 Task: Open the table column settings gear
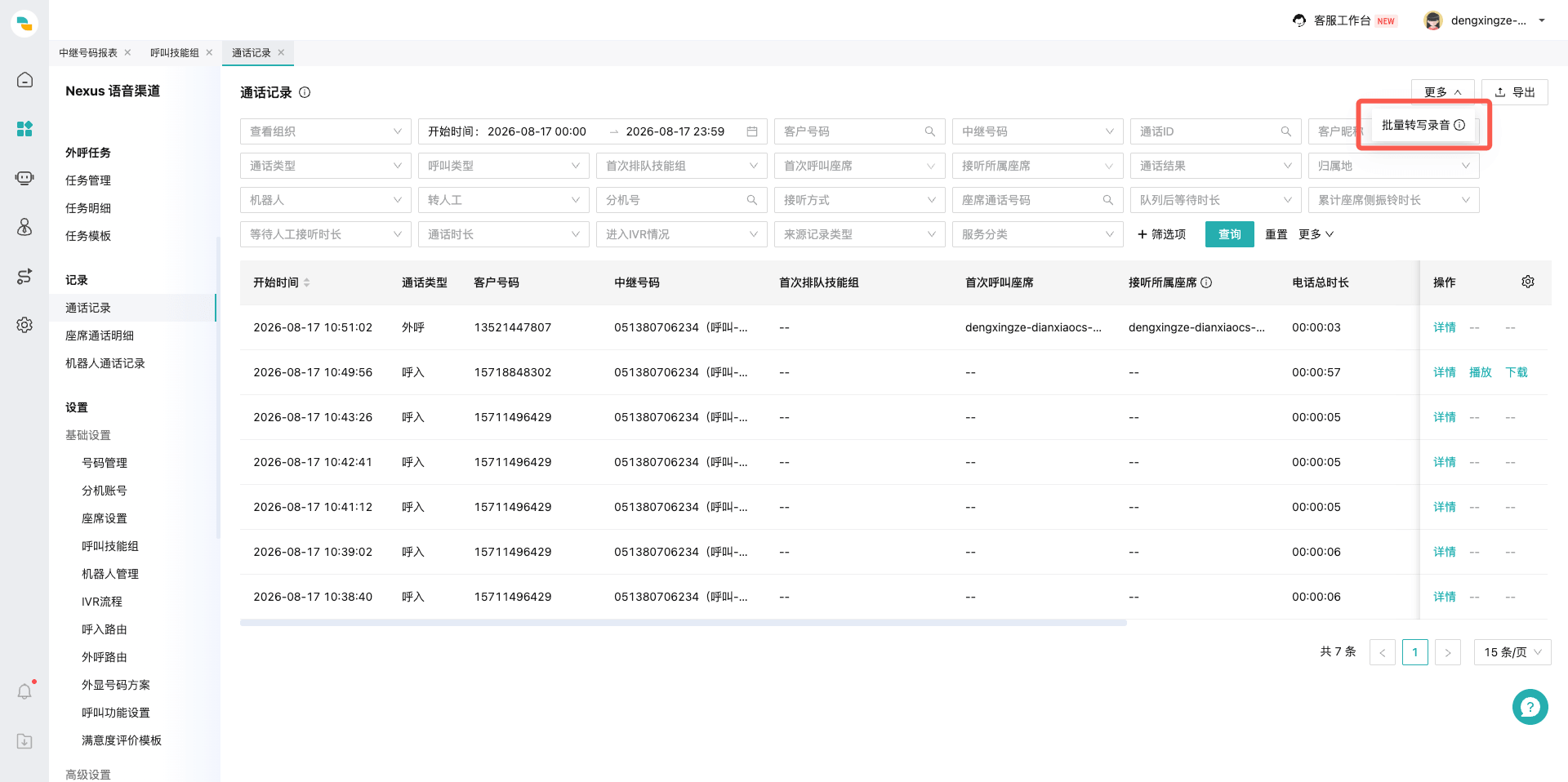click(x=1528, y=282)
